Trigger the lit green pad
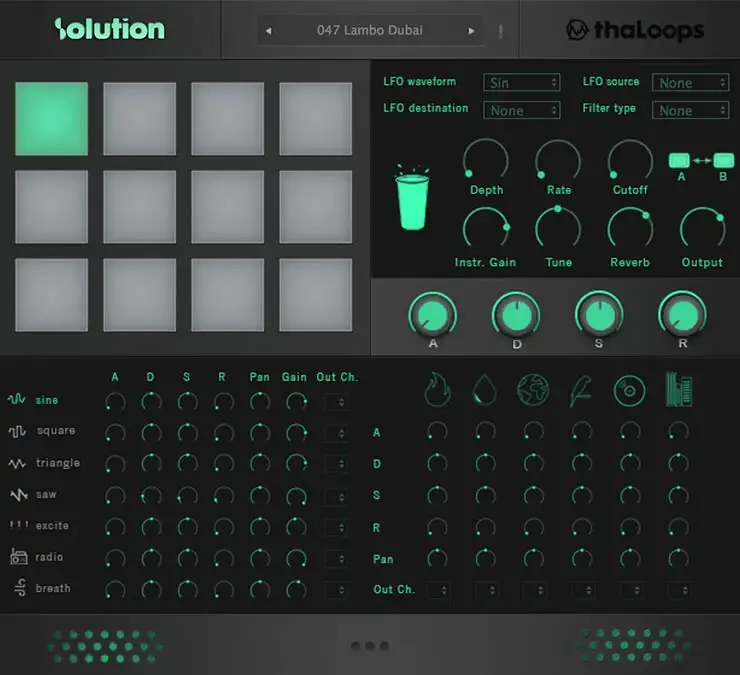Image resolution: width=740 pixels, height=675 pixels. (x=51, y=119)
